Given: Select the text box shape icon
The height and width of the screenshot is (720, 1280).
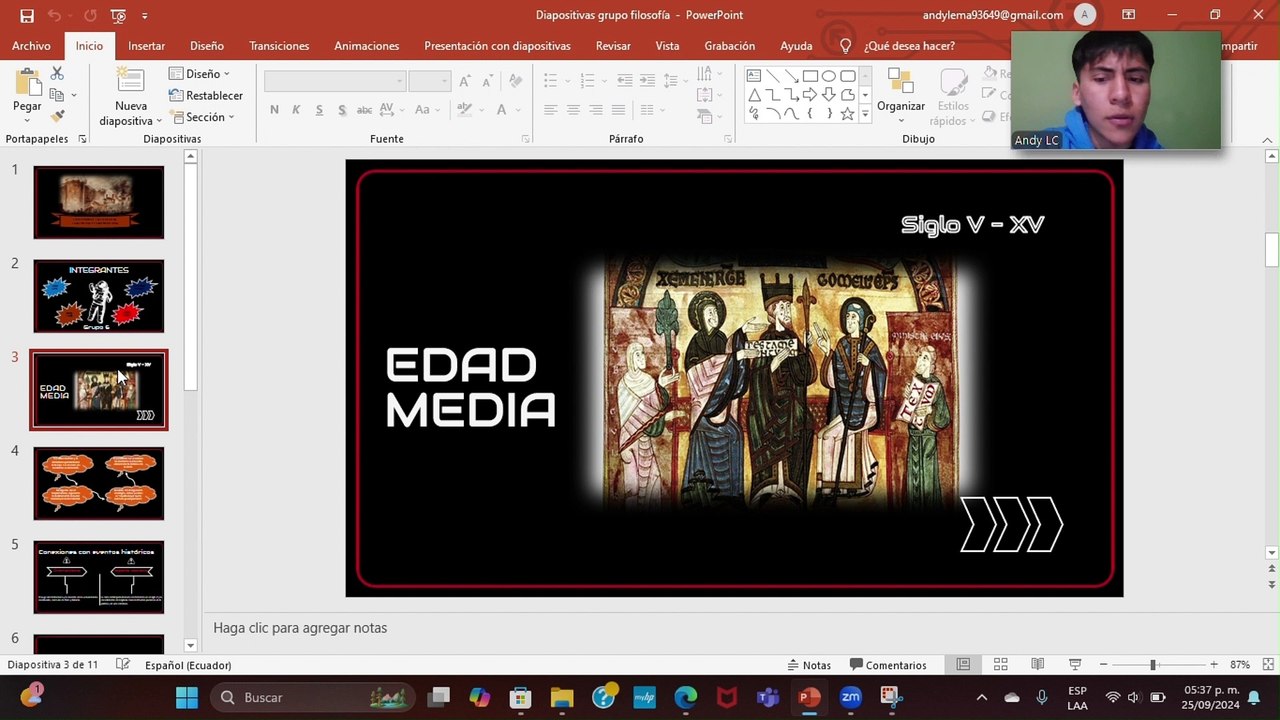Looking at the screenshot, I should tap(754, 76).
